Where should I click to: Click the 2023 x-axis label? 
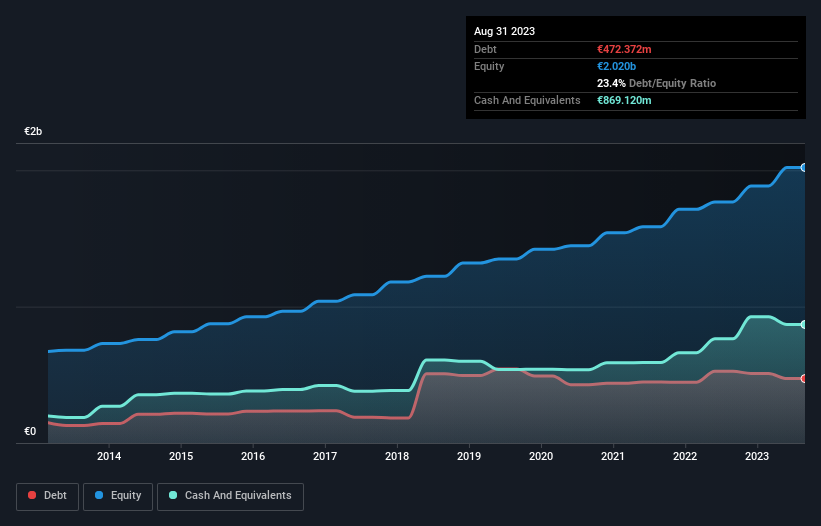click(x=757, y=456)
